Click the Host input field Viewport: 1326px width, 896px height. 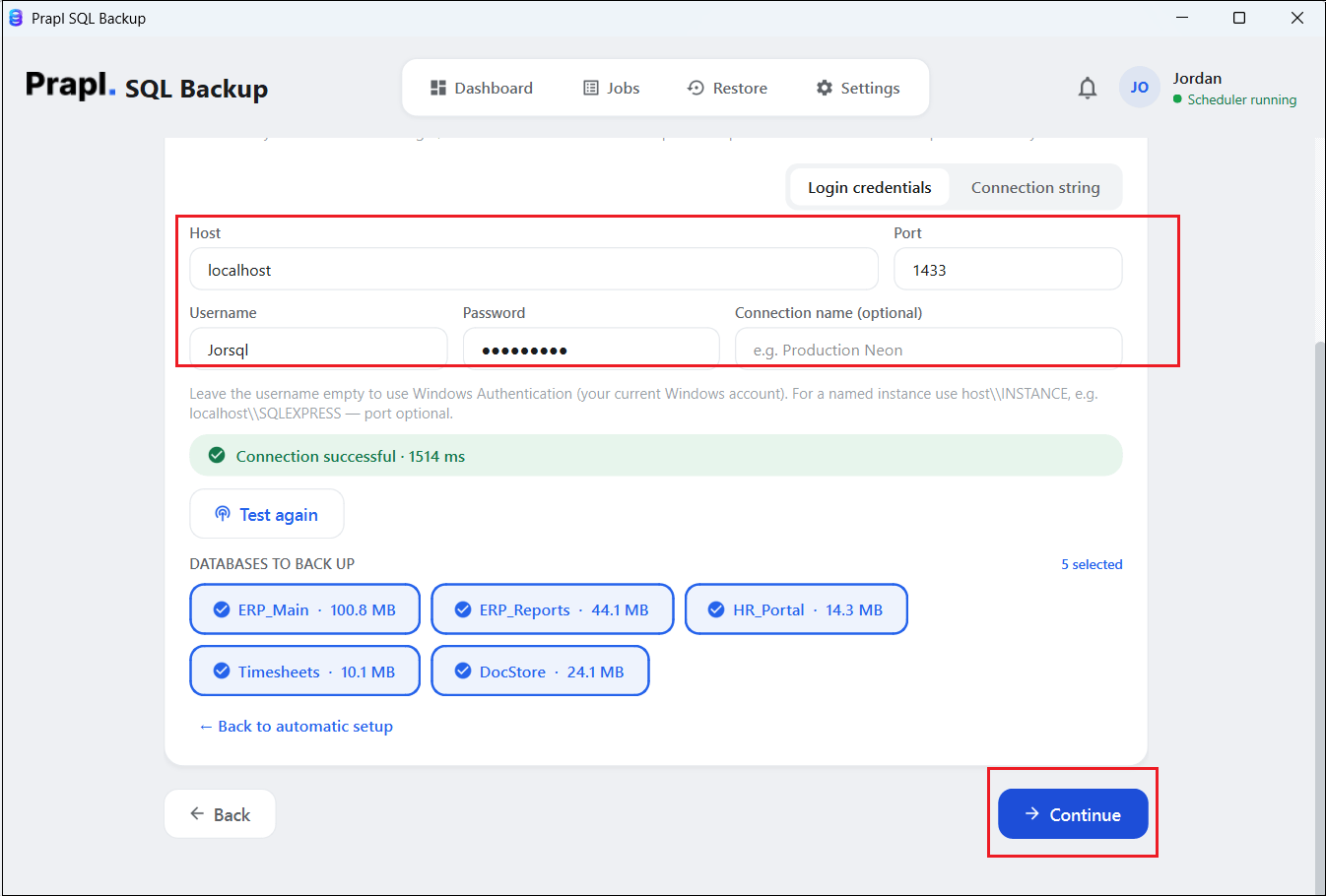pos(534,269)
